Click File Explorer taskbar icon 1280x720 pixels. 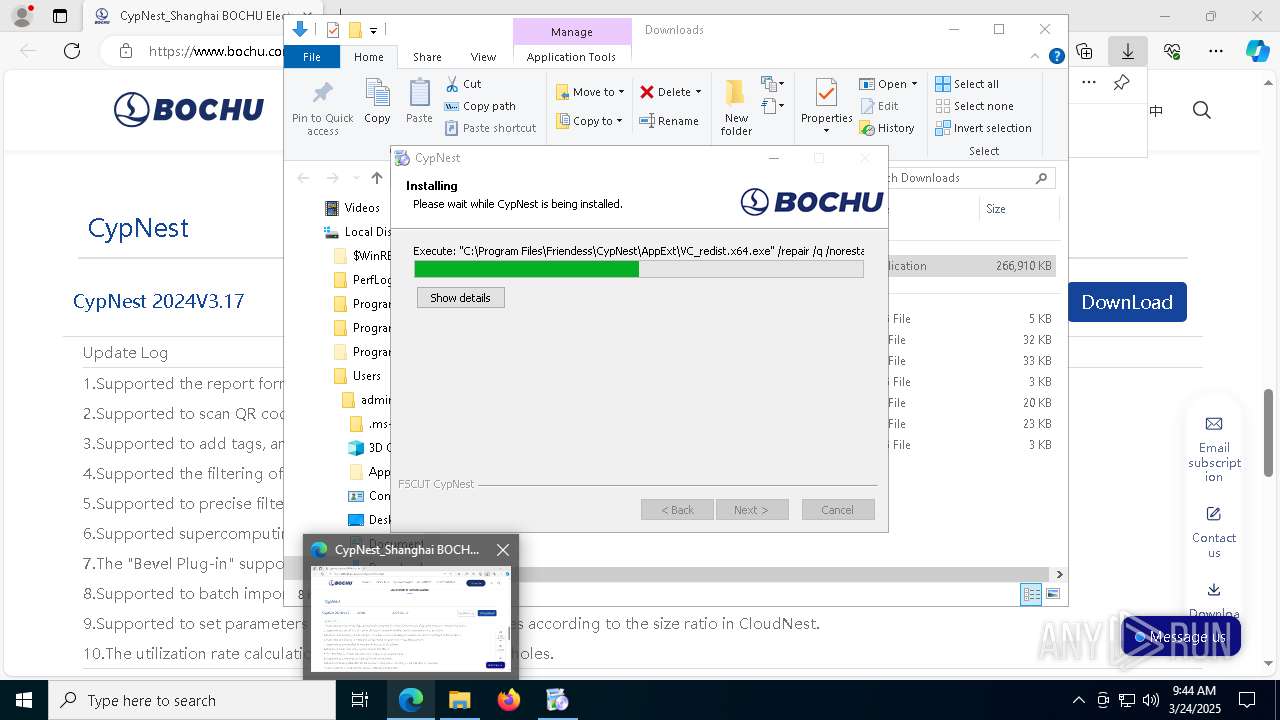(x=459, y=700)
